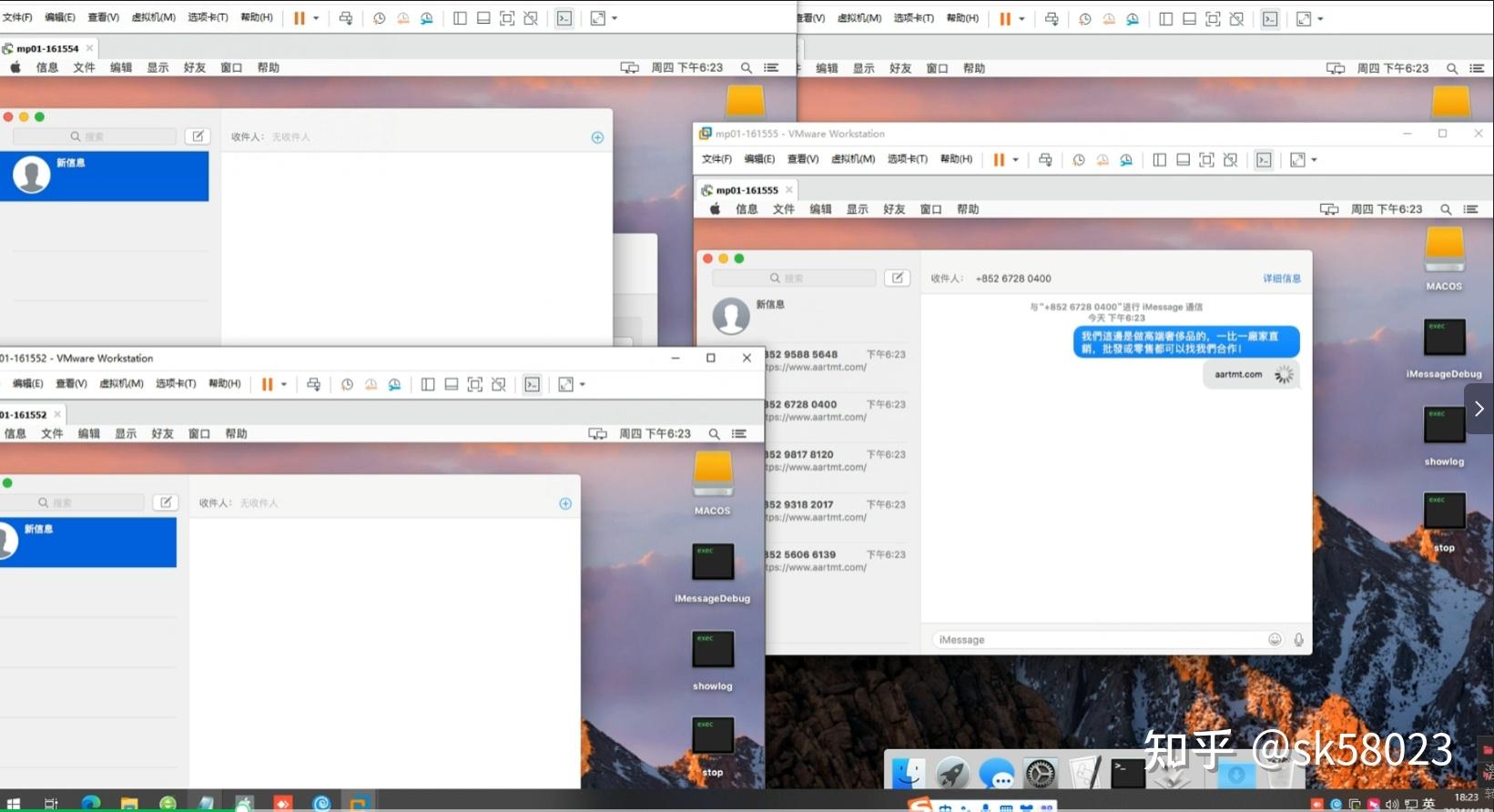Select showlog desktop icon in mp01-161555
1494x812 pixels.
click(x=1444, y=436)
